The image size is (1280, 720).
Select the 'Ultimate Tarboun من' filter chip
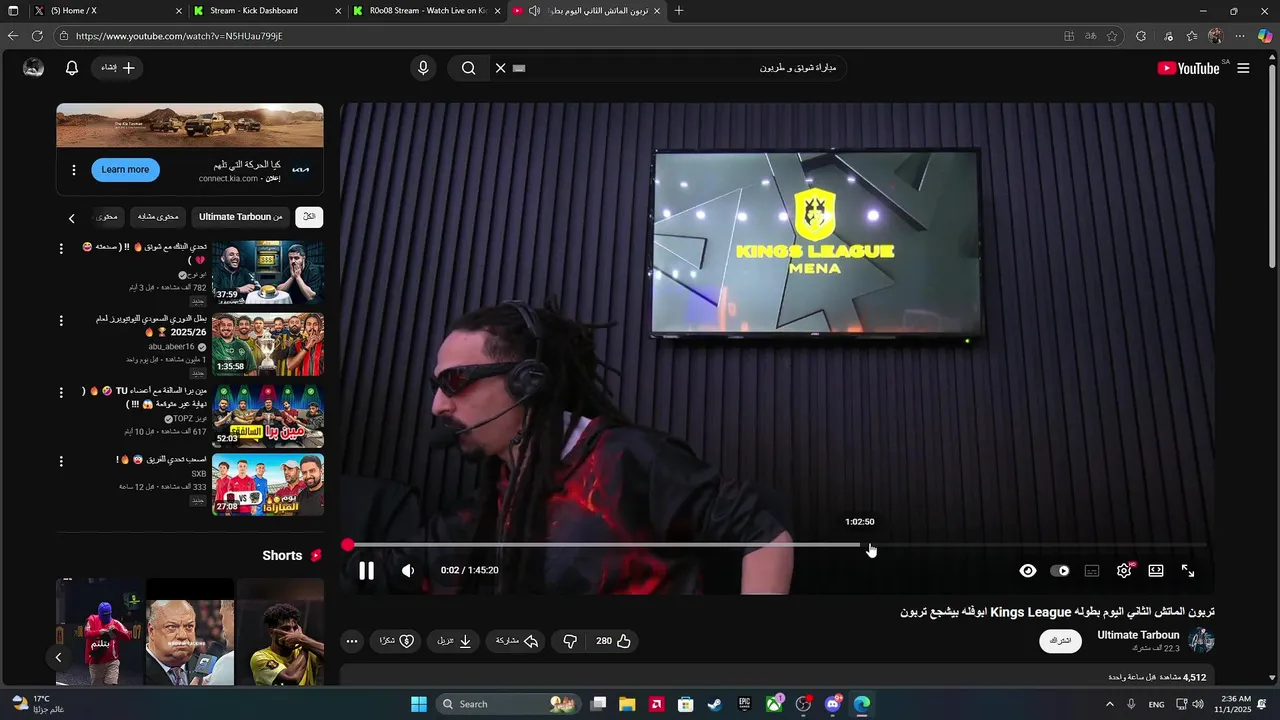click(x=240, y=217)
